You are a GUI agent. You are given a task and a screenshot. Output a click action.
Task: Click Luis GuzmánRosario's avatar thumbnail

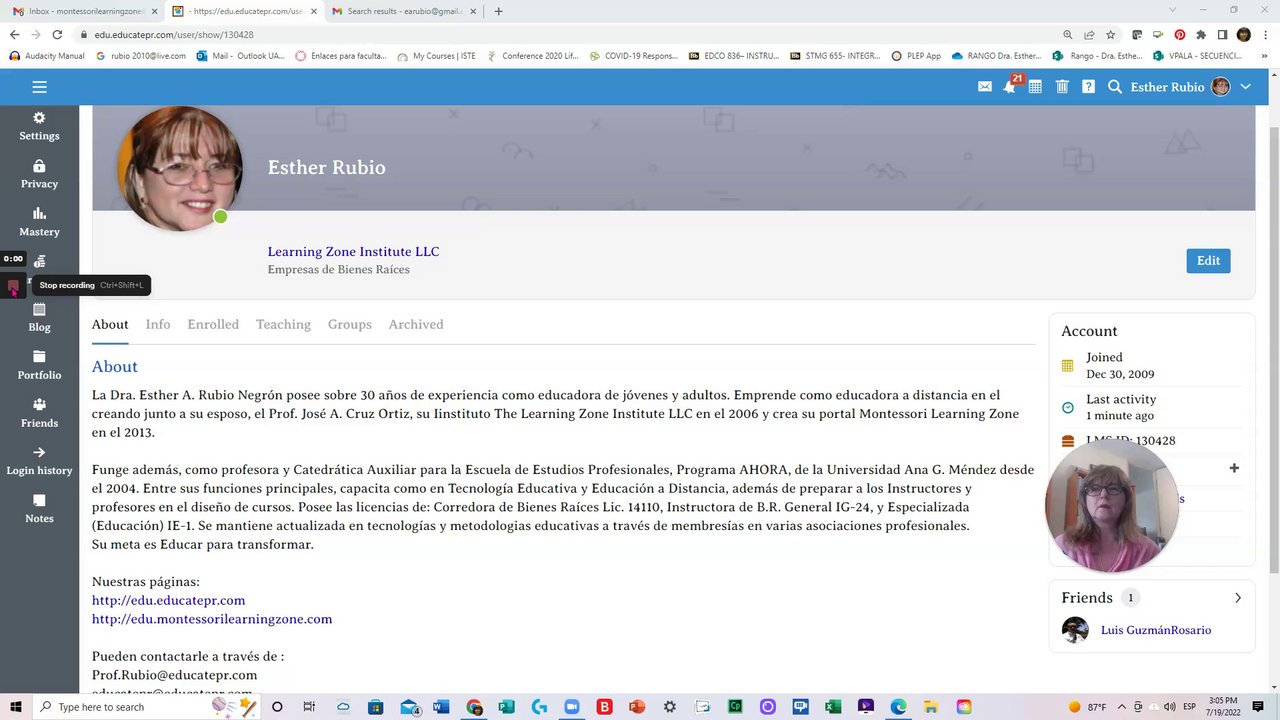point(1075,630)
